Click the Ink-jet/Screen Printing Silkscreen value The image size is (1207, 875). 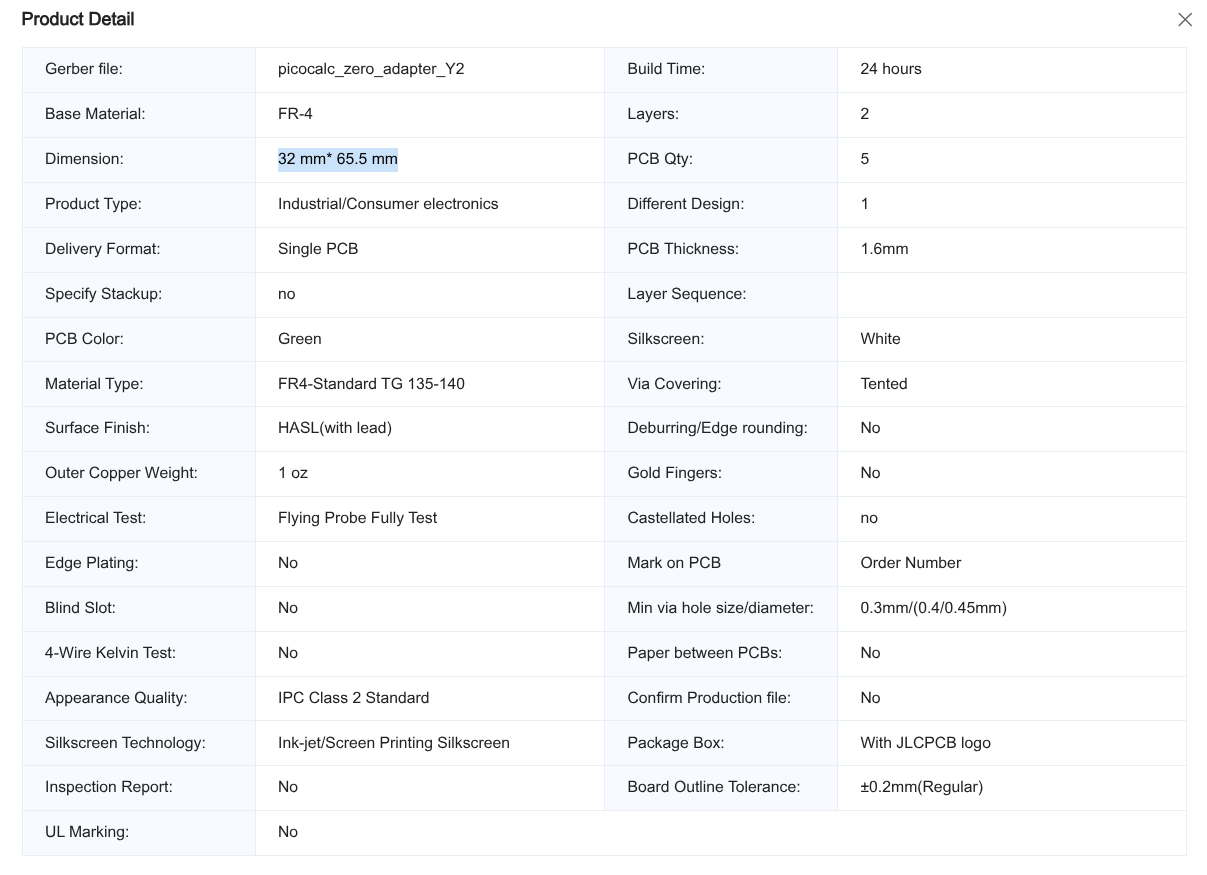(394, 743)
